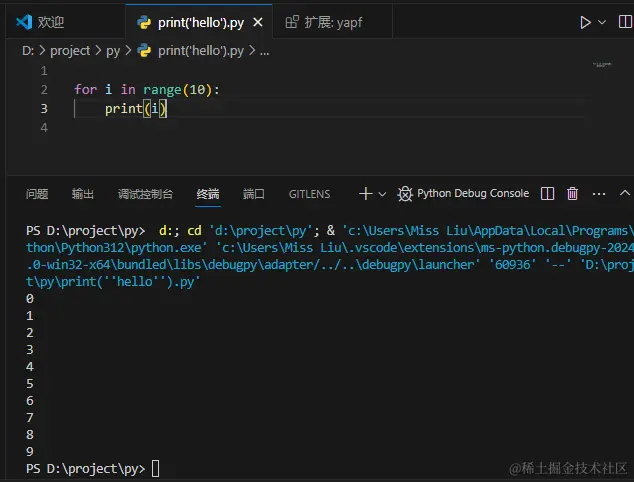The height and width of the screenshot is (482, 634).
Task: Split the editor to the right
Action: (x=626, y=21)
